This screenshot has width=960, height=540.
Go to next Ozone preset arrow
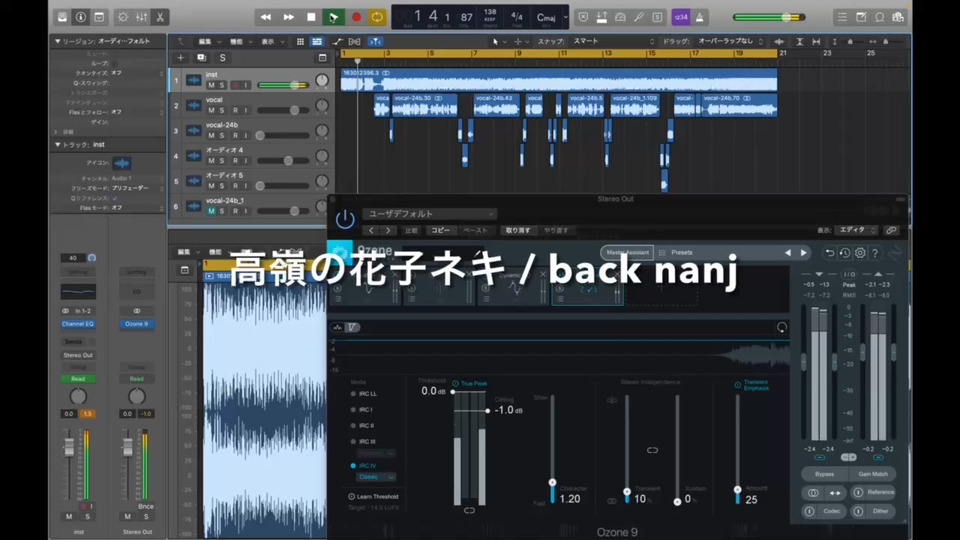click(x=804, y=253)
